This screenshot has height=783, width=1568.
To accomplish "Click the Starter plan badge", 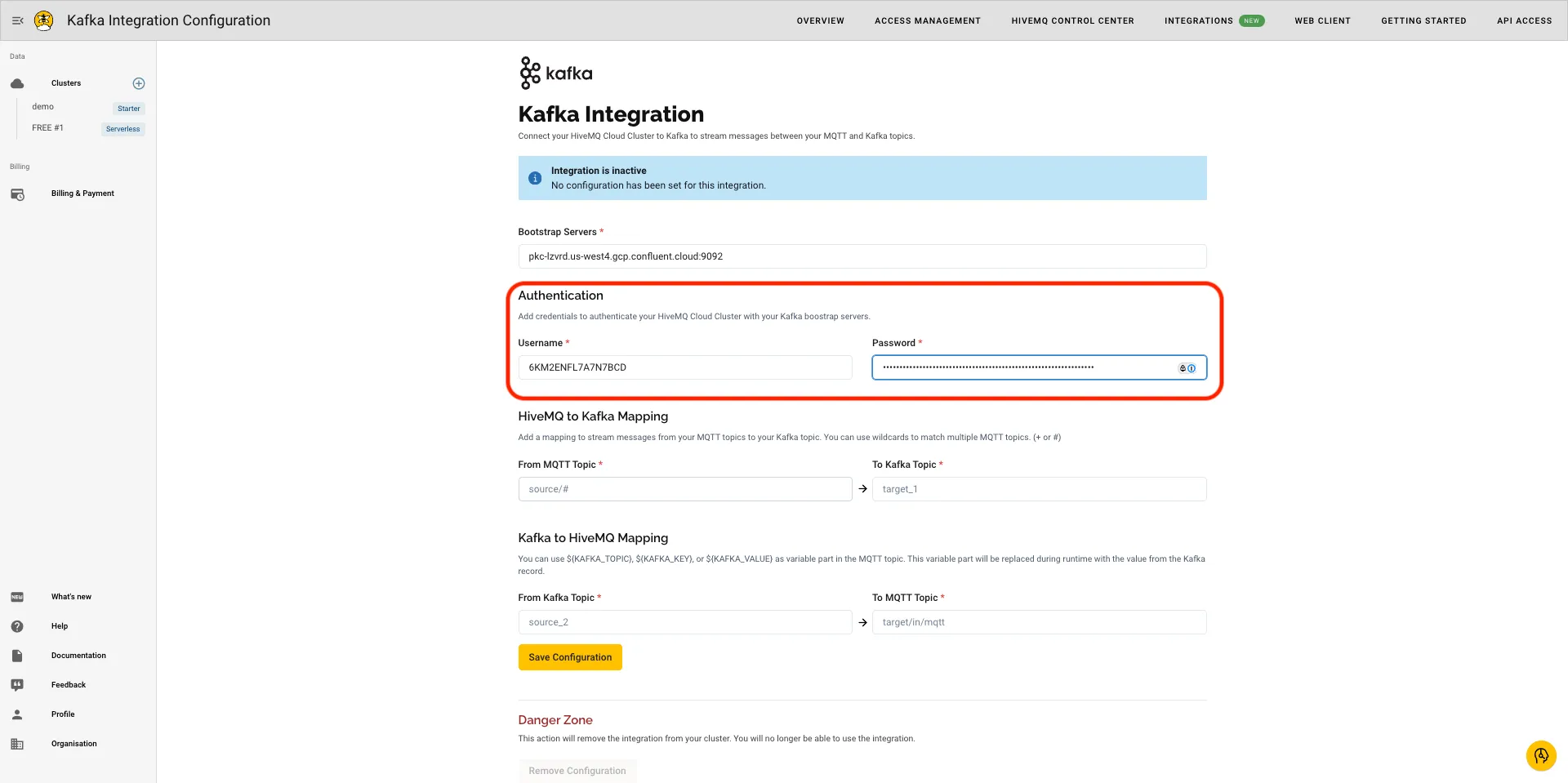I will coord(128,109).
